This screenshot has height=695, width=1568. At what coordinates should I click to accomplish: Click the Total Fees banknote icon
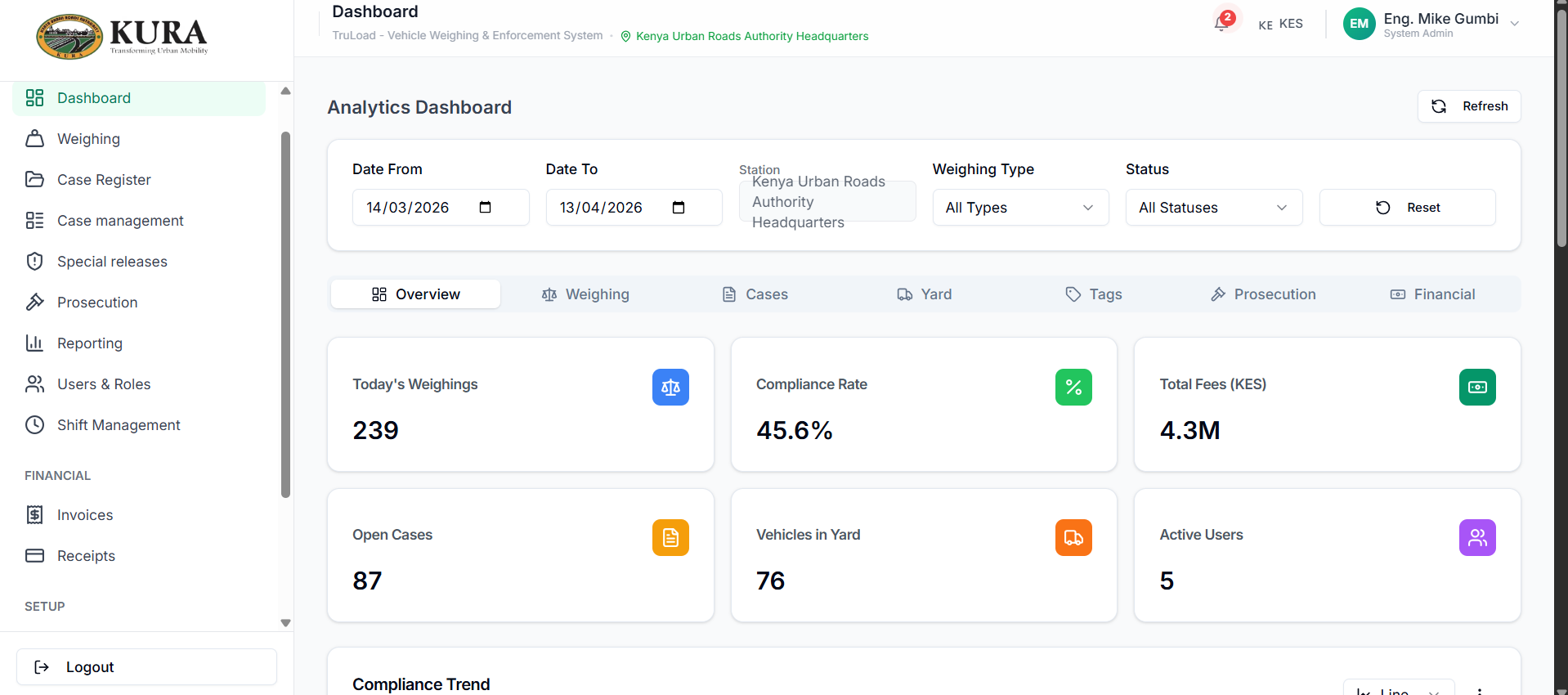tap(1477, 388)
